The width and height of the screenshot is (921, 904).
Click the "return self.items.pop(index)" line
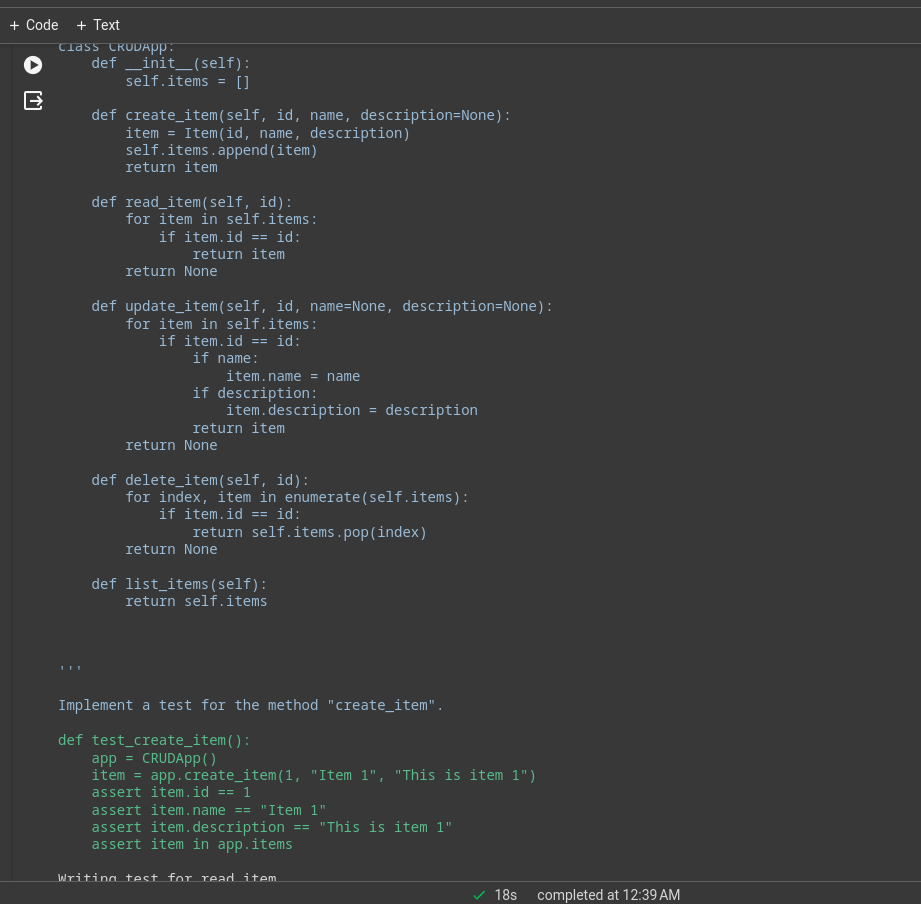[x=309, y=532]
